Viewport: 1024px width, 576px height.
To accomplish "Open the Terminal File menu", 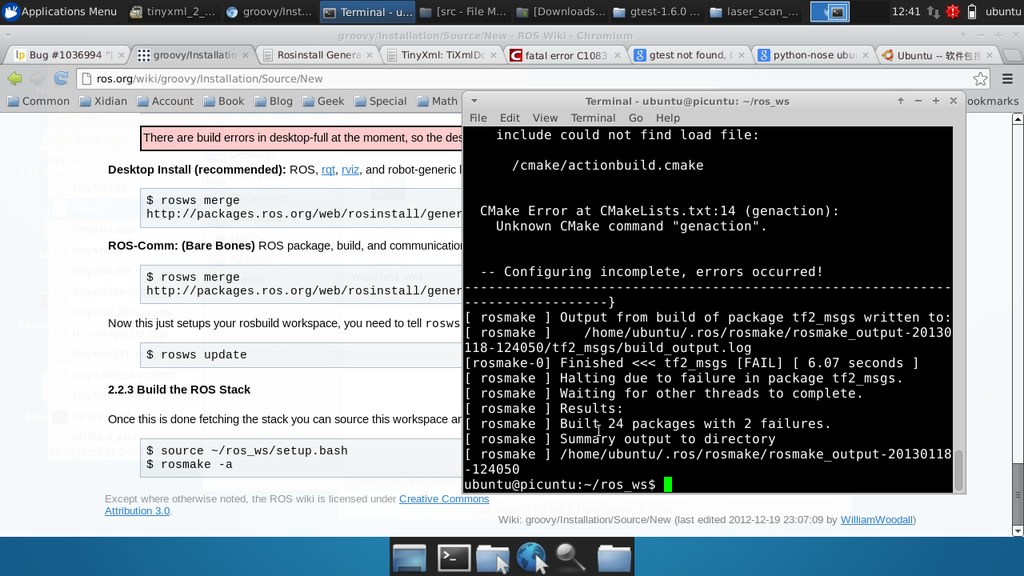I will pyautogui.click(x=478, y=118).
